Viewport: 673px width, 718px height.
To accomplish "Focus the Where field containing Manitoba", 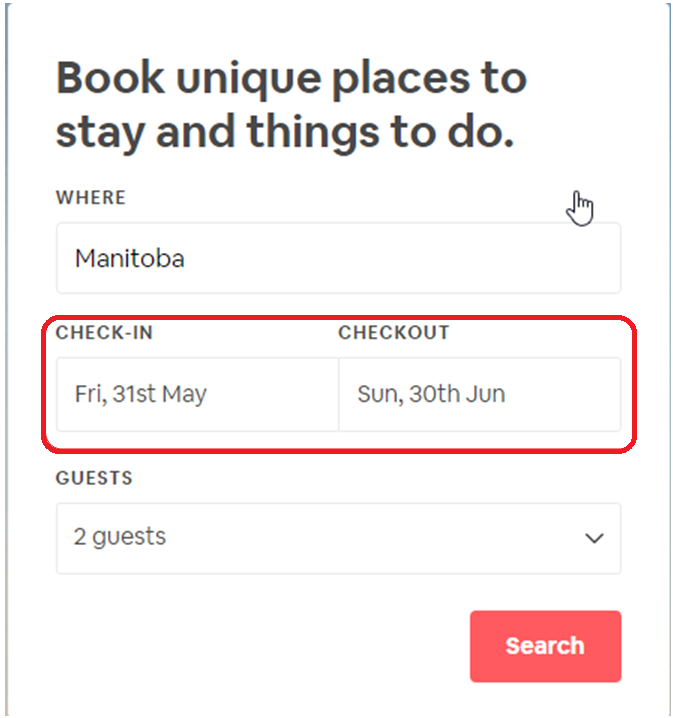I will [x=338, y=258].
